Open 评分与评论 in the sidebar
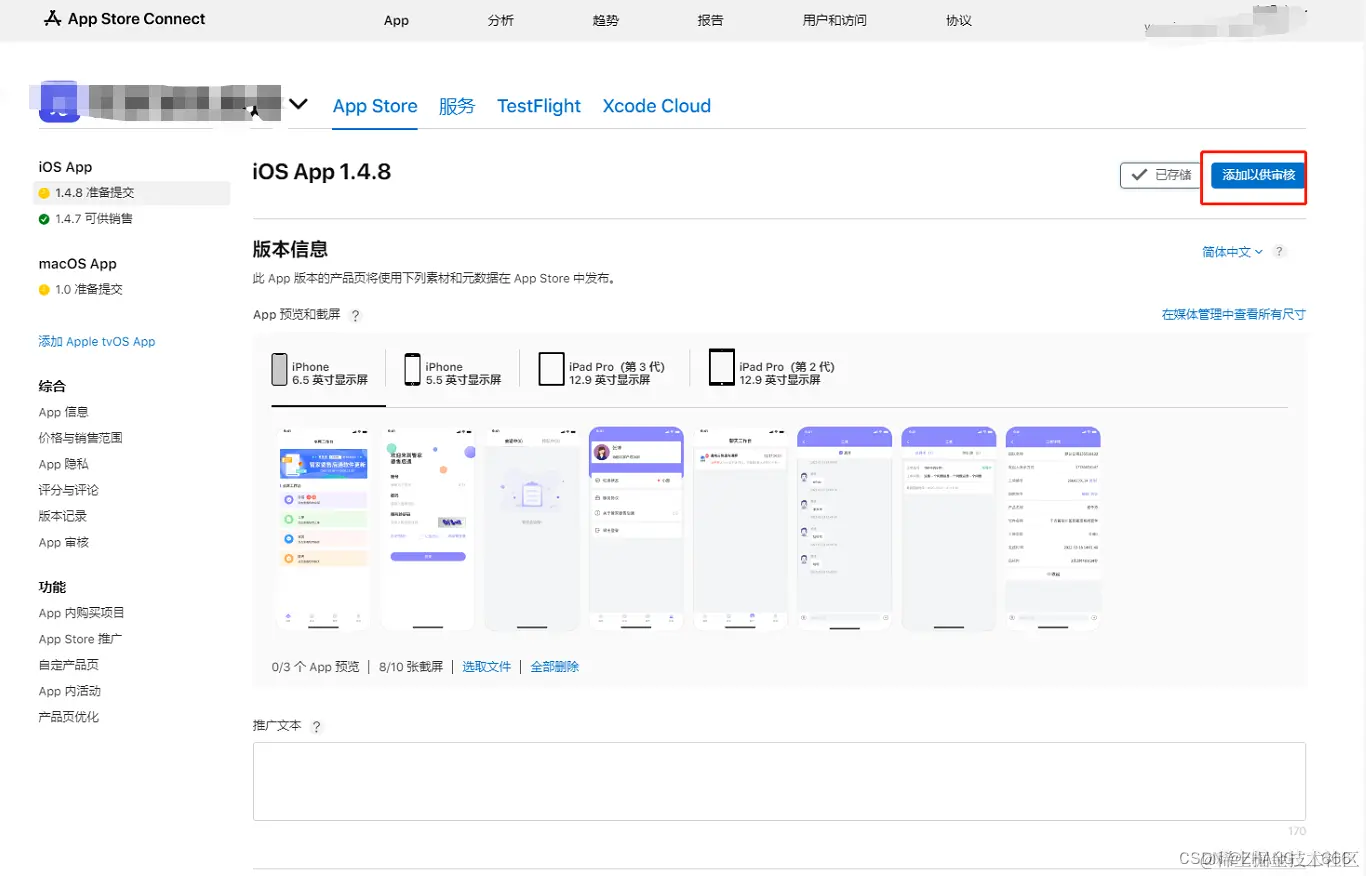The width and height of the screenshot is (1366, 876). point(68,490)
